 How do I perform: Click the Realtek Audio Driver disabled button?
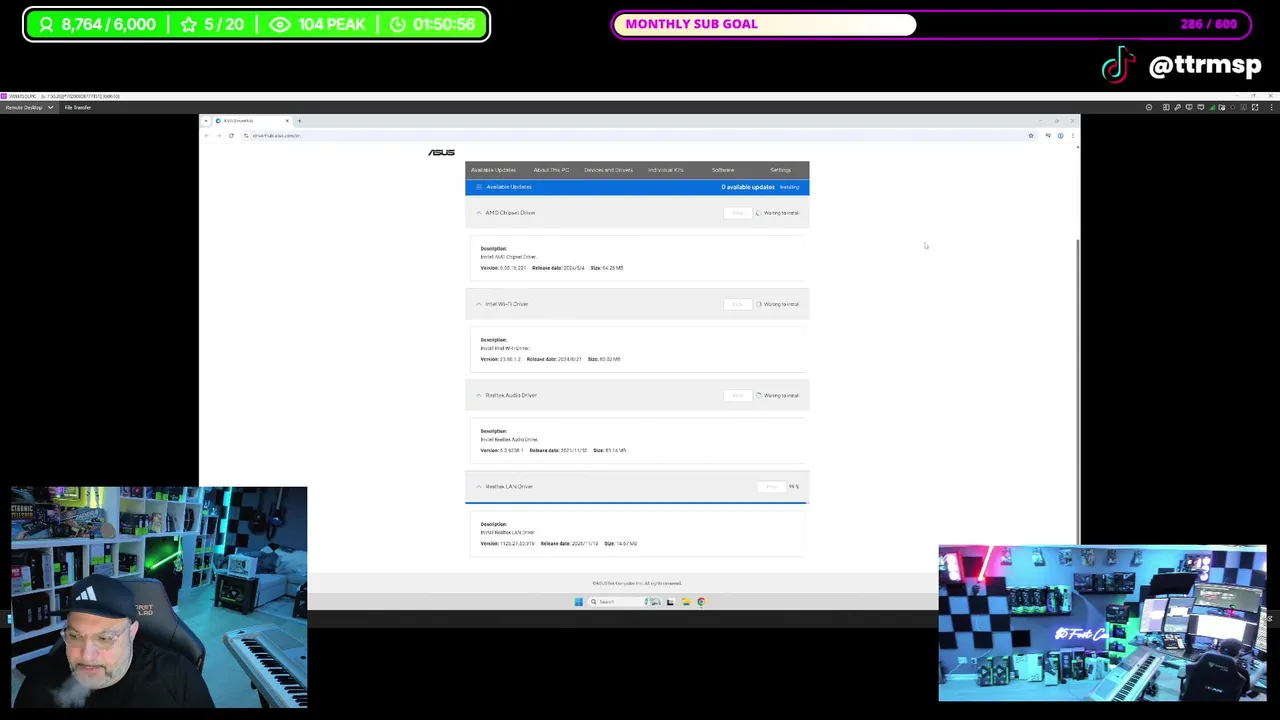(x=737, y=395)
